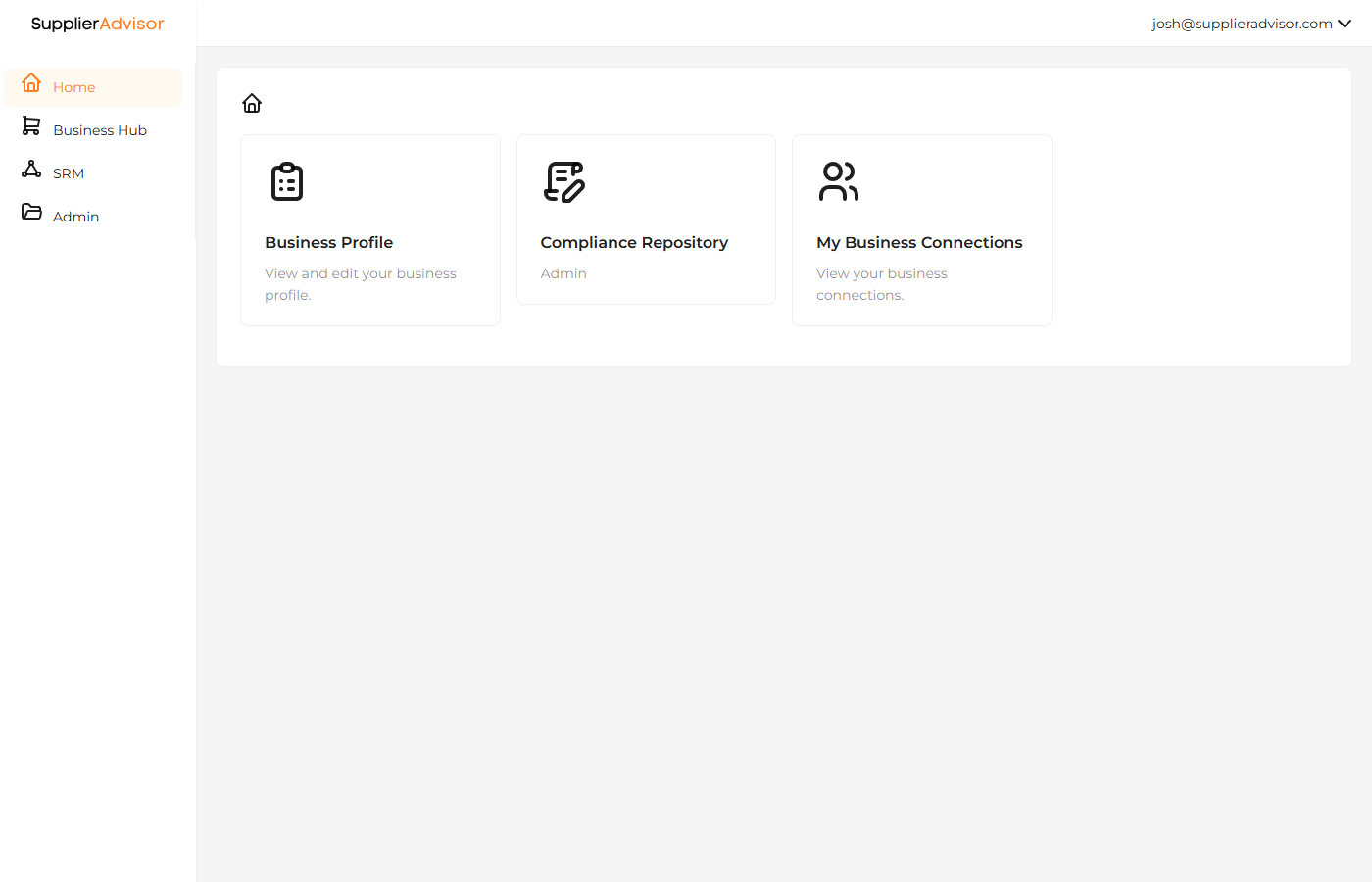Open the Business Profile title link
Viewport: 1372px width, 882px height.
pyautogui.click(x=328, y=242)
